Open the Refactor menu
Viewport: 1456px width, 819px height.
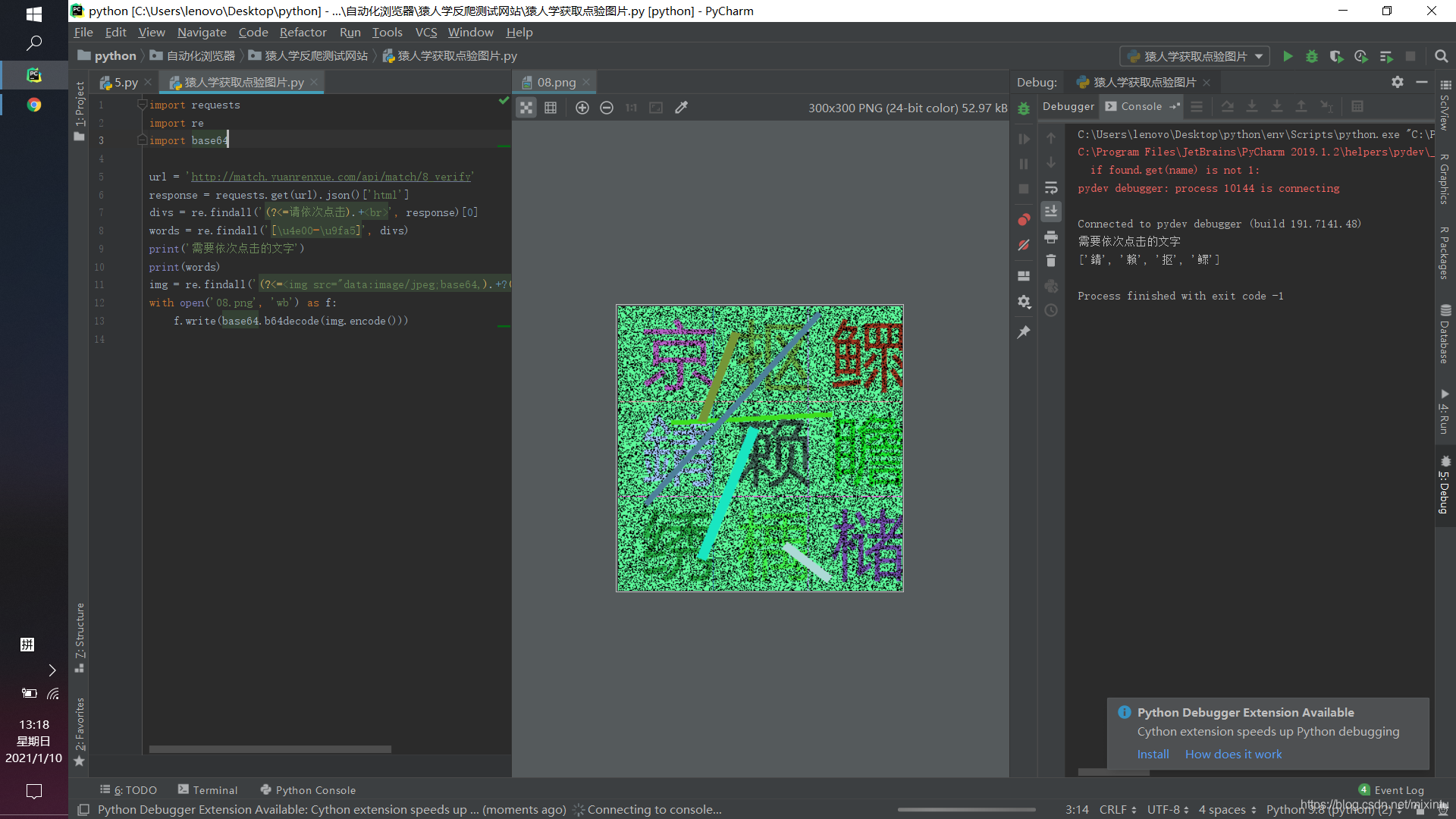pos(303,32)
